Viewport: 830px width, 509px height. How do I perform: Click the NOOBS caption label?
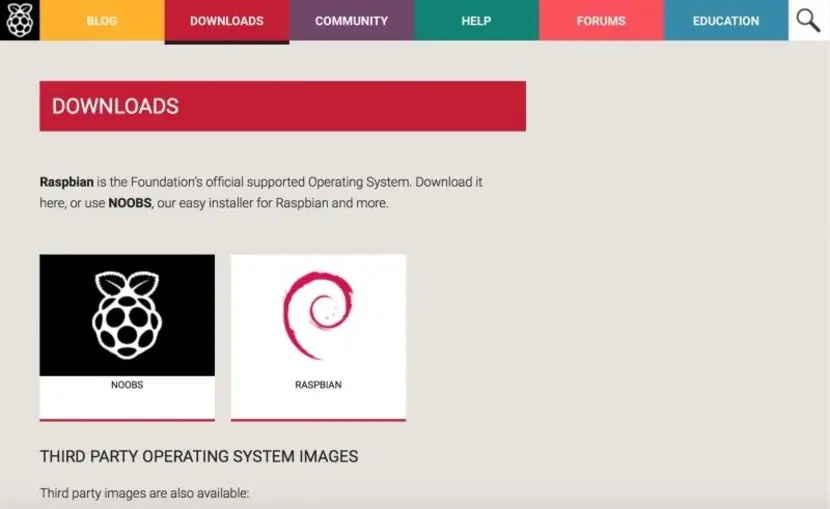coord(127,385)
